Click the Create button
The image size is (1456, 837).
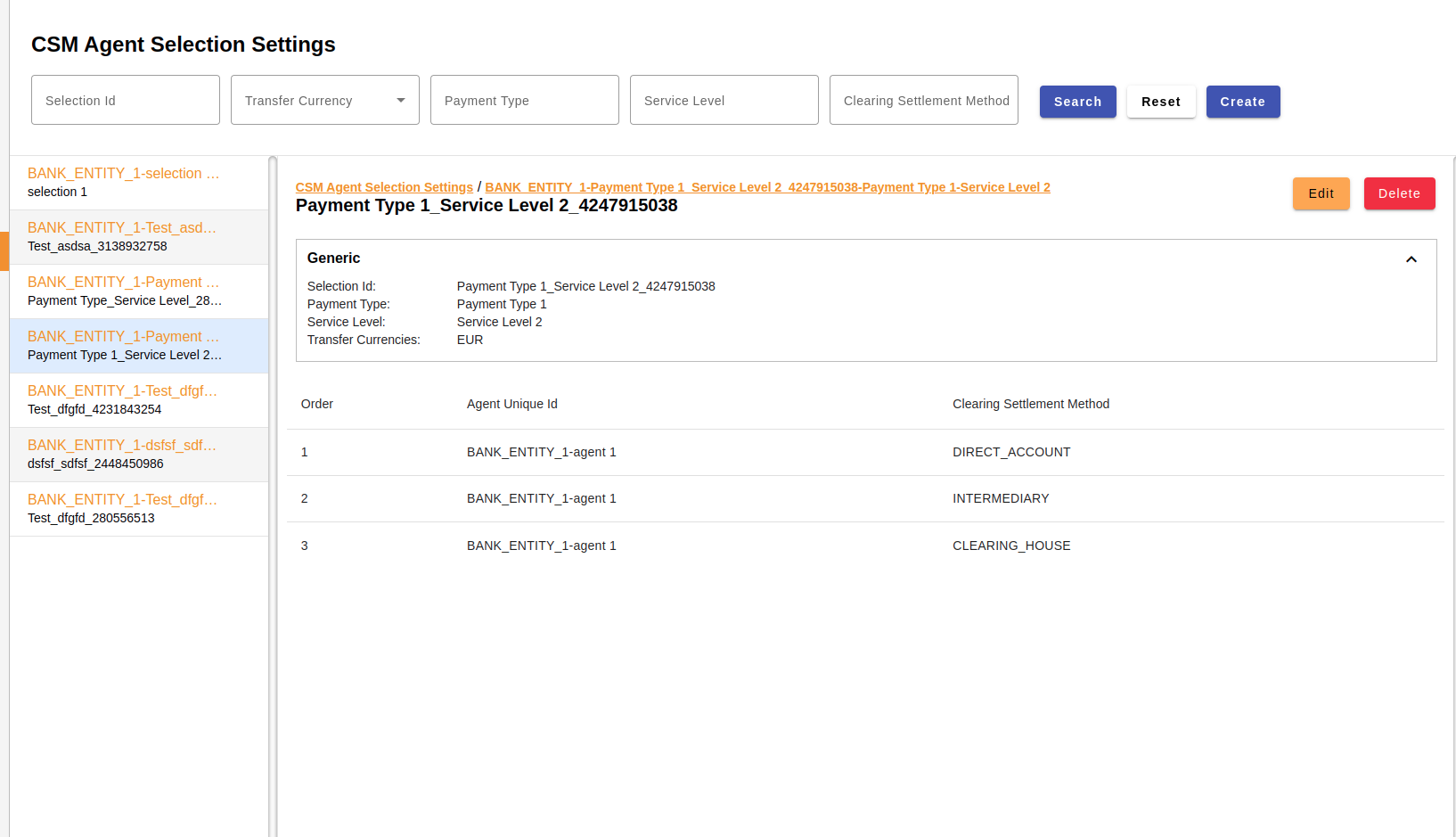pos(1242,102)
